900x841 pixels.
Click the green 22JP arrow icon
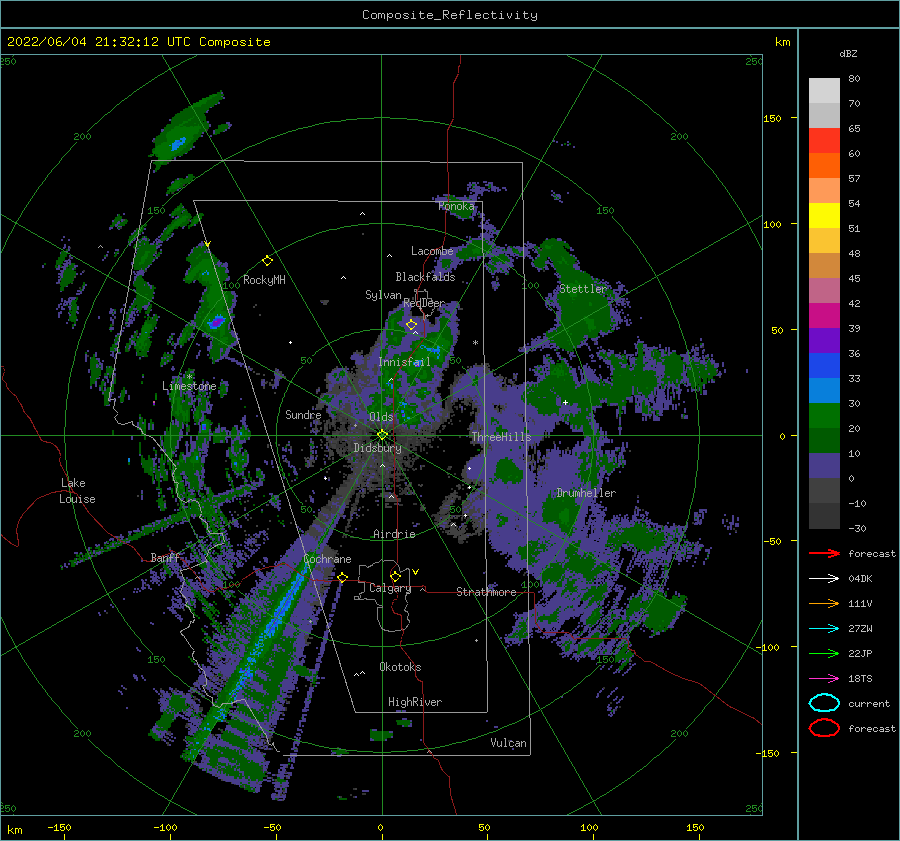tap(824, 653)
